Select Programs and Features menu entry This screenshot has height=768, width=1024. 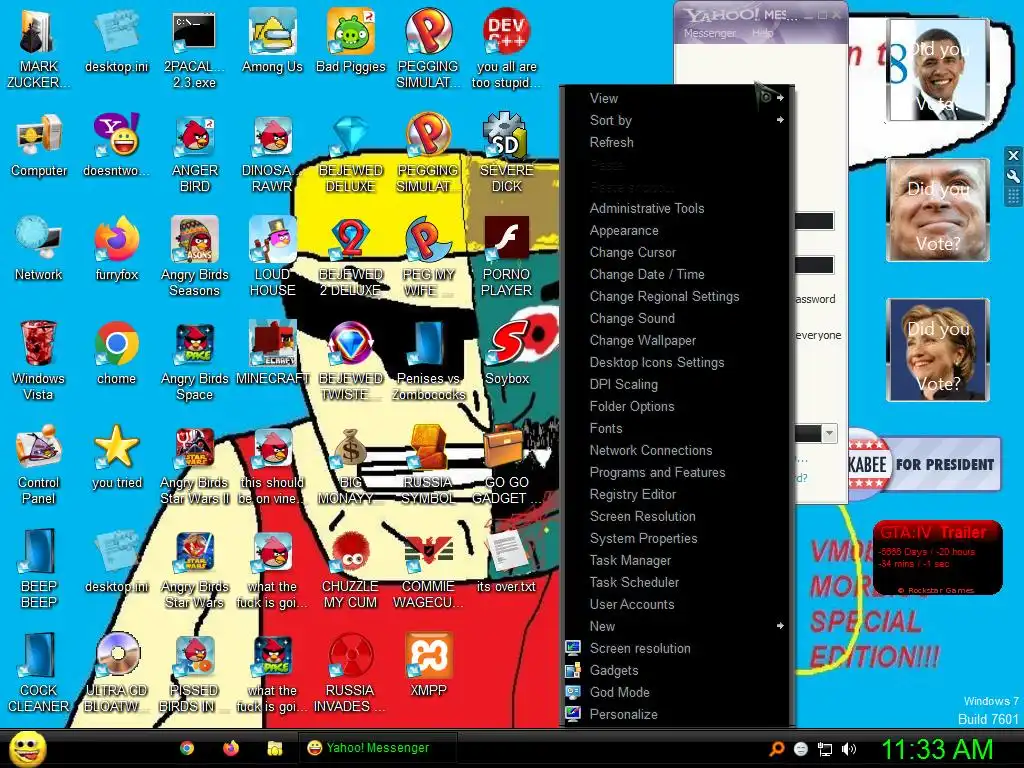pos(678,472)
